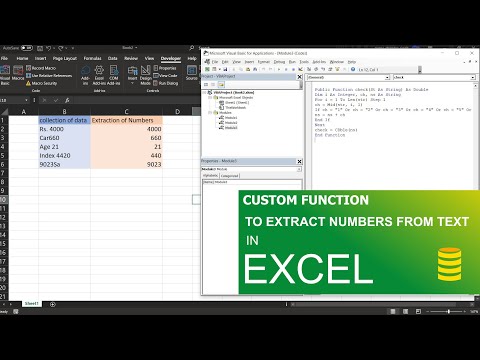
Task: Click View Code in Controls group
Action: [x=165, y=76]
